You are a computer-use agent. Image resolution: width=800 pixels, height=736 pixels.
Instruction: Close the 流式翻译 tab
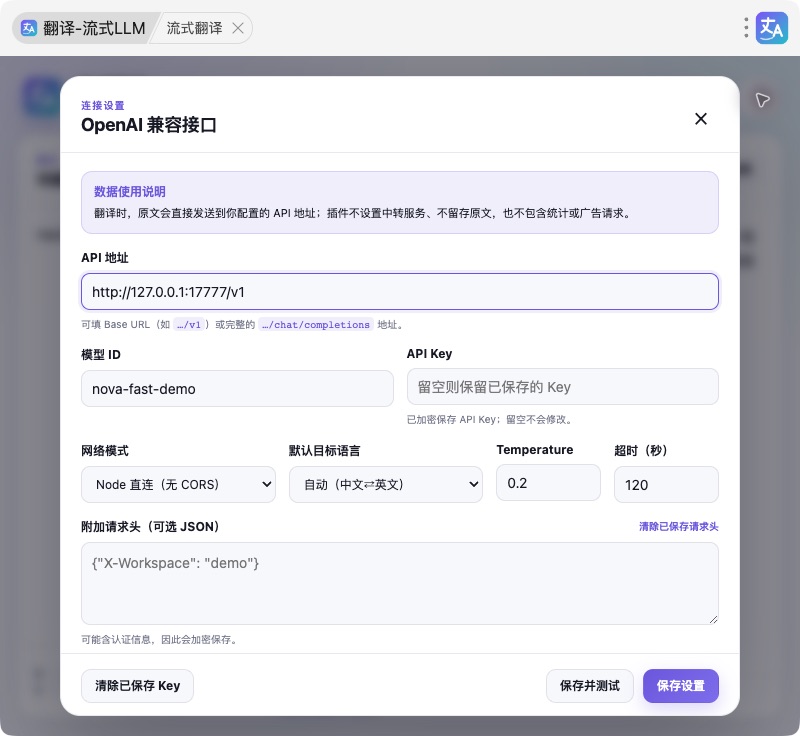point(238,28)
